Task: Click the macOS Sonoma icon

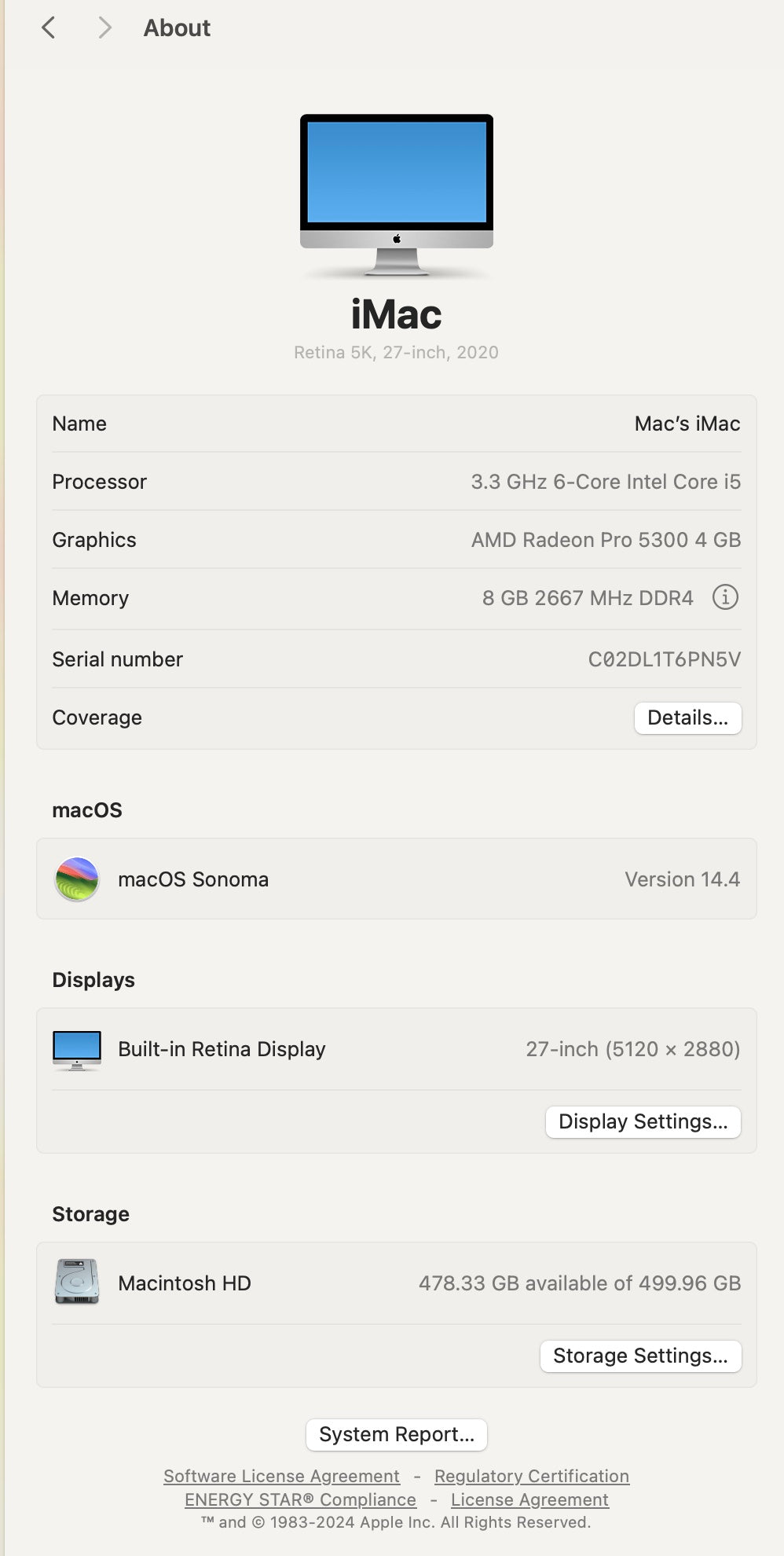Action: point(77,879)
